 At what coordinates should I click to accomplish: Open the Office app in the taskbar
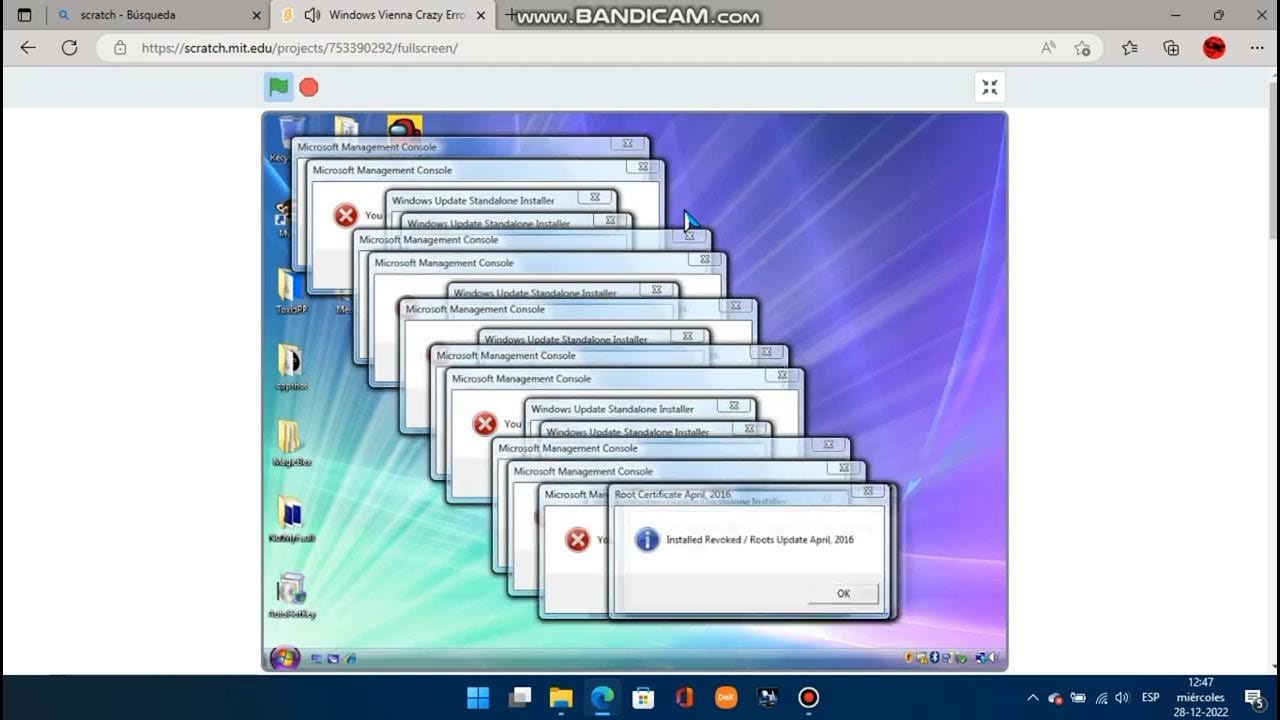685,697
